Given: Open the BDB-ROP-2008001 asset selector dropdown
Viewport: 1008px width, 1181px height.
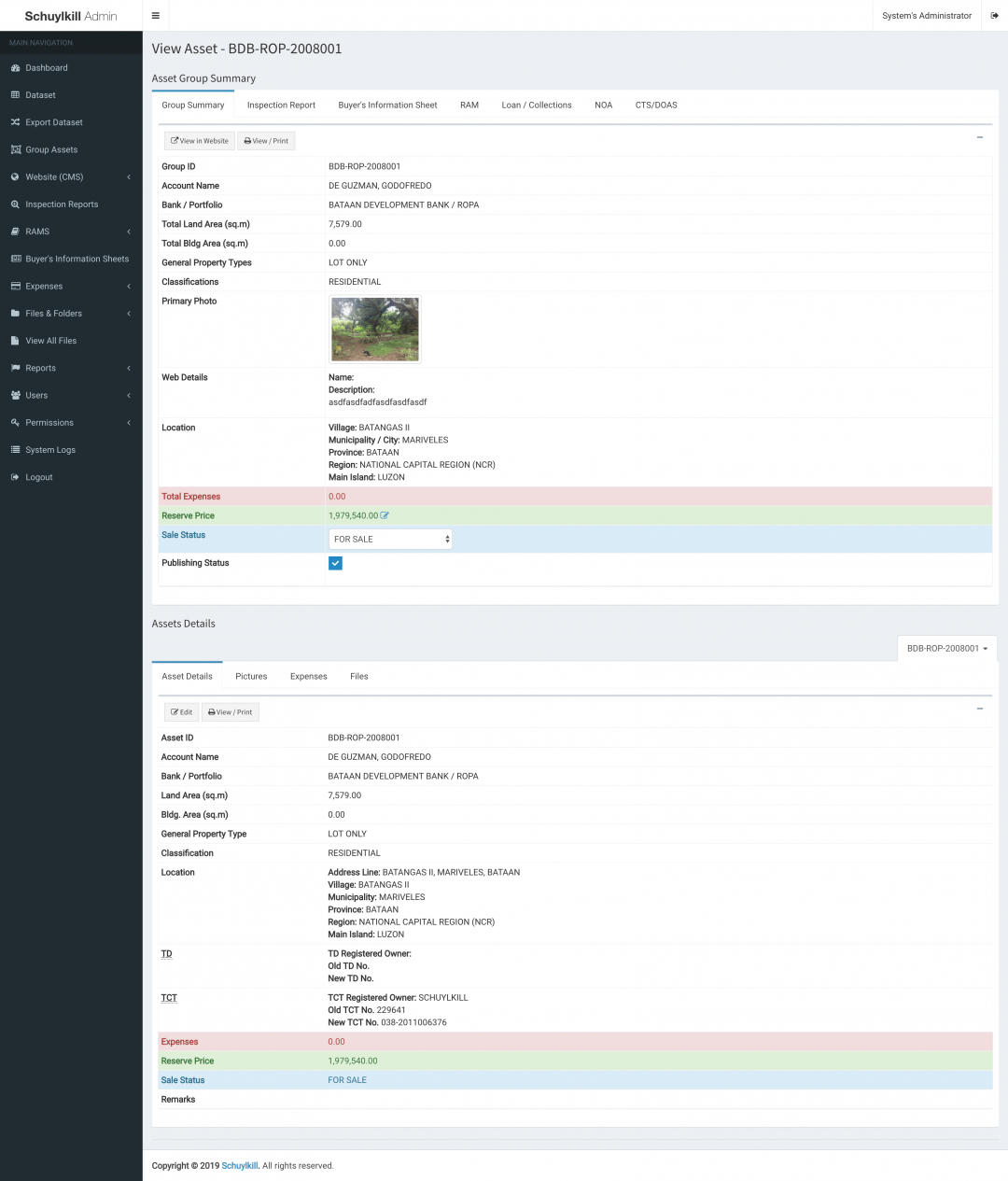Looking at the screenshot, I should coord(947,648).
